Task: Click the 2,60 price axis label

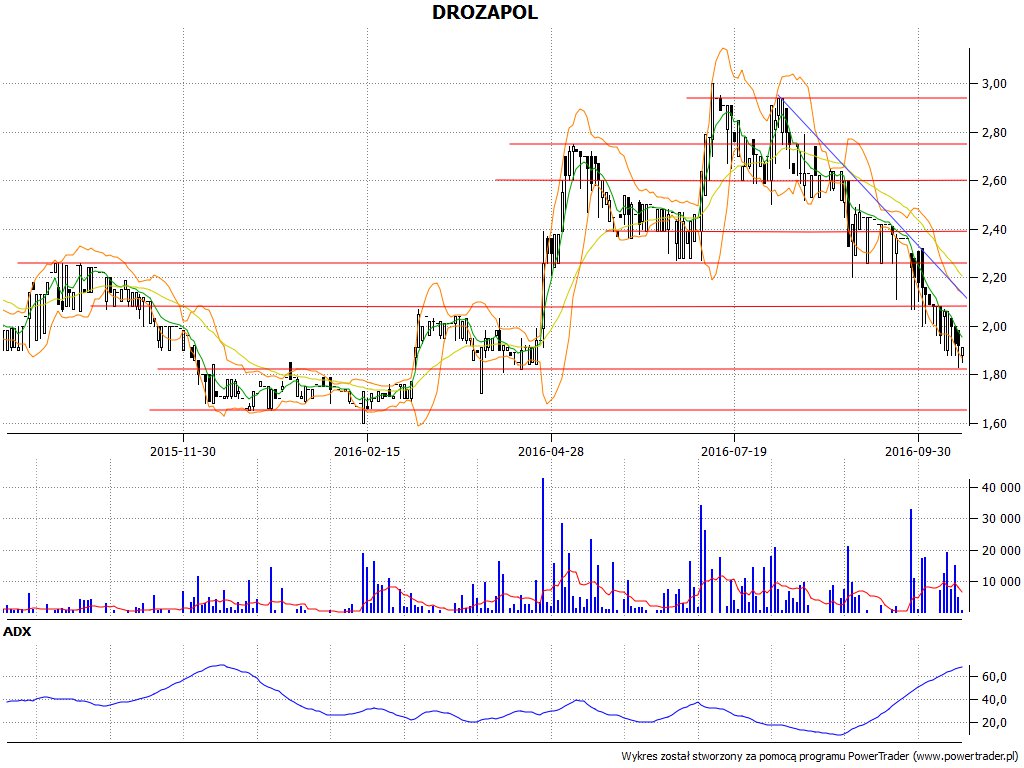Action: coord(993,181)
